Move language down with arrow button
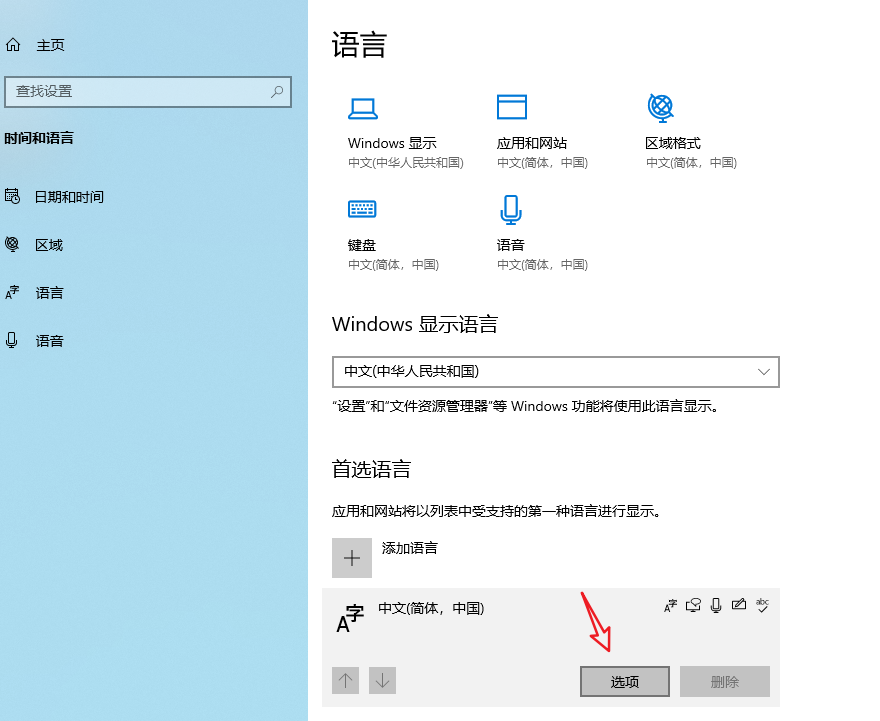This screenshot has height=721, width=880. click(383, 681)
